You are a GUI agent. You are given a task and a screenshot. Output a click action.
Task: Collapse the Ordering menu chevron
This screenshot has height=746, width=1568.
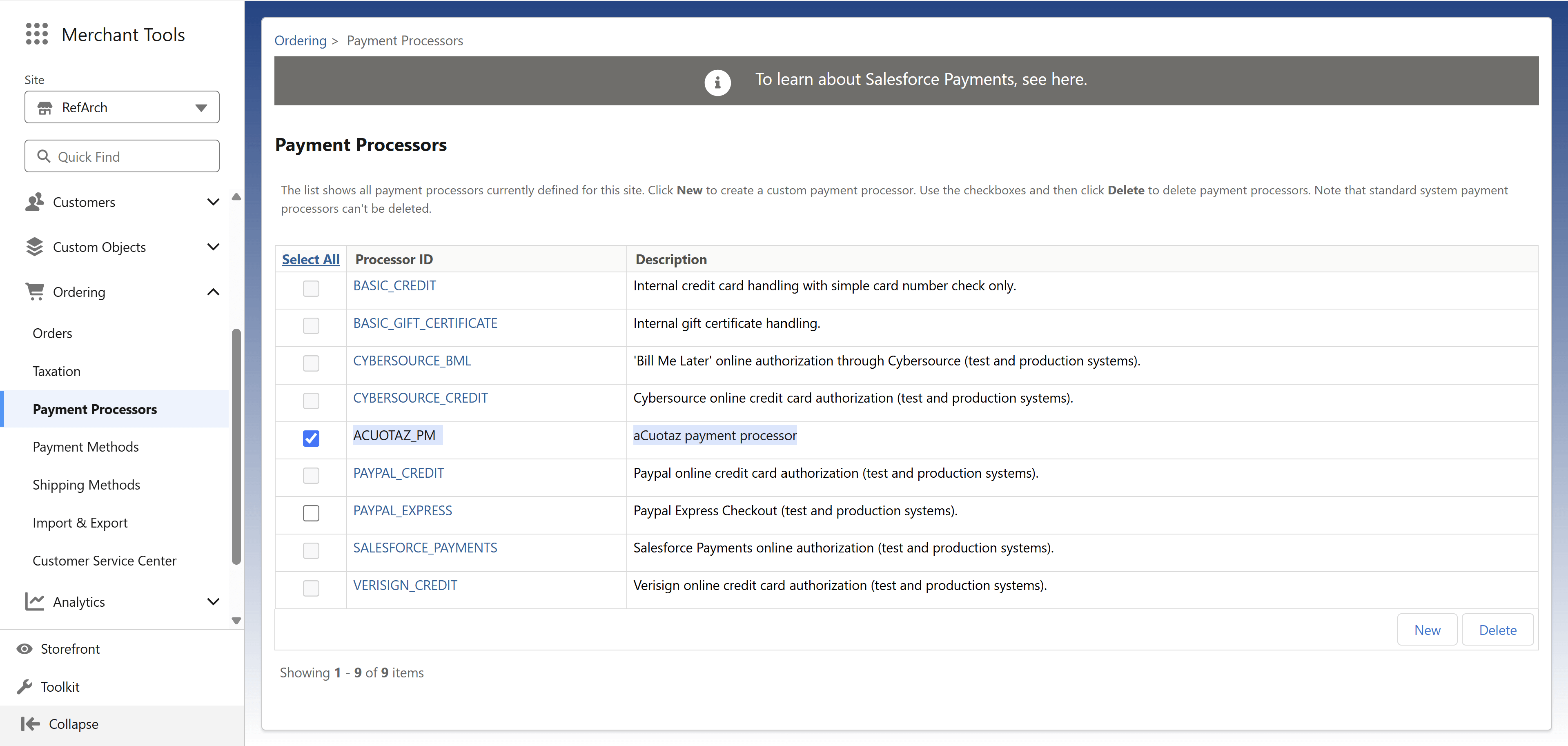[x=213, y=292]
